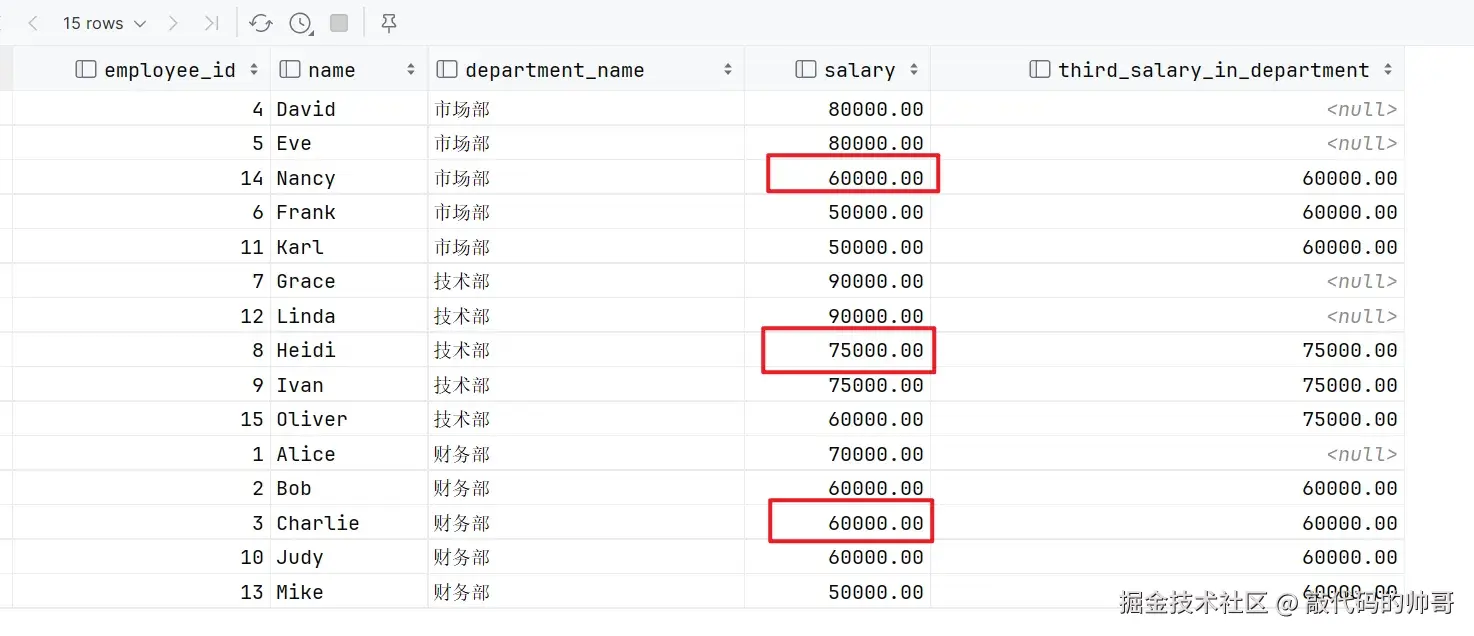This screenshot has height=636, width=1474.
Task: Select the department_name column header
Action: point(586,70)
